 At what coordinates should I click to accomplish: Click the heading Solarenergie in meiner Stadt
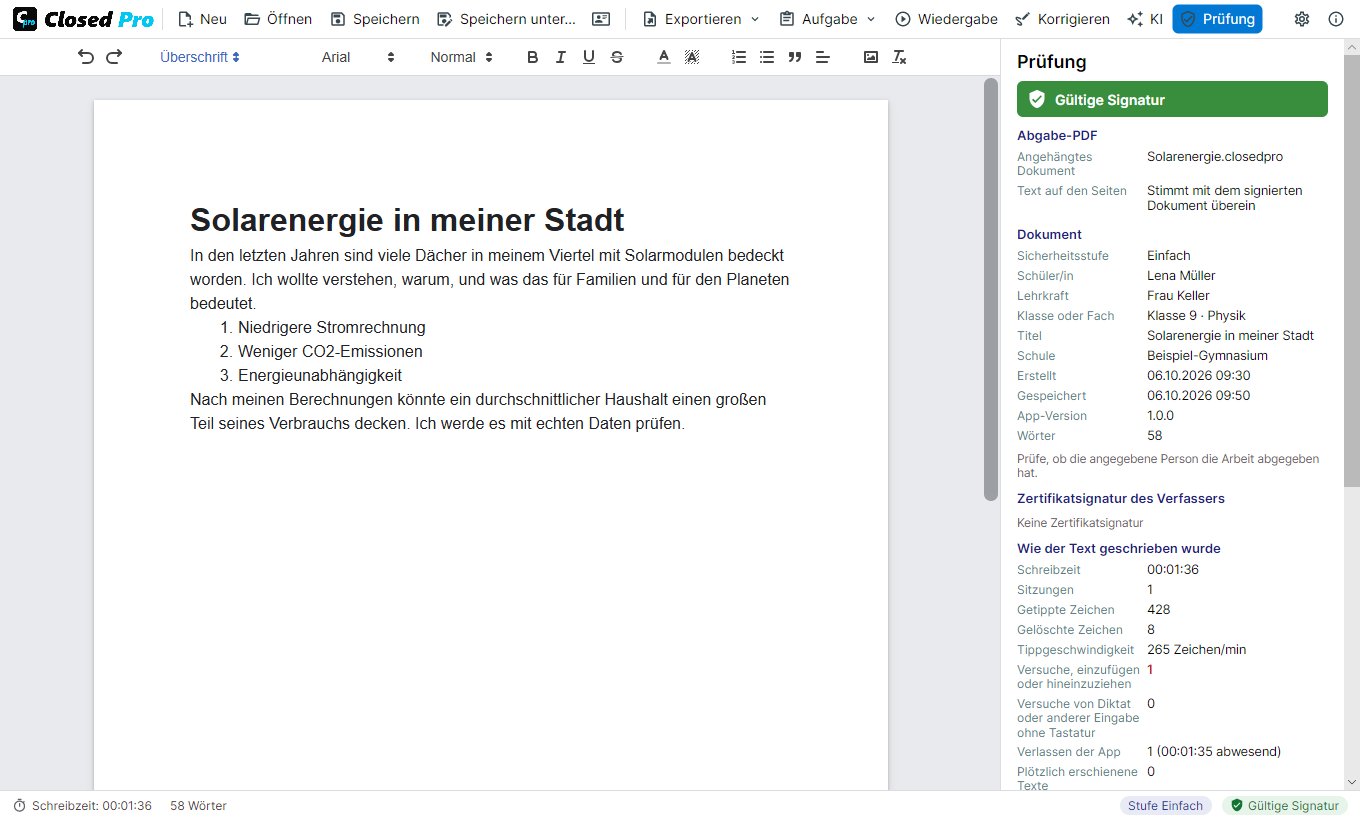(407, 219)
